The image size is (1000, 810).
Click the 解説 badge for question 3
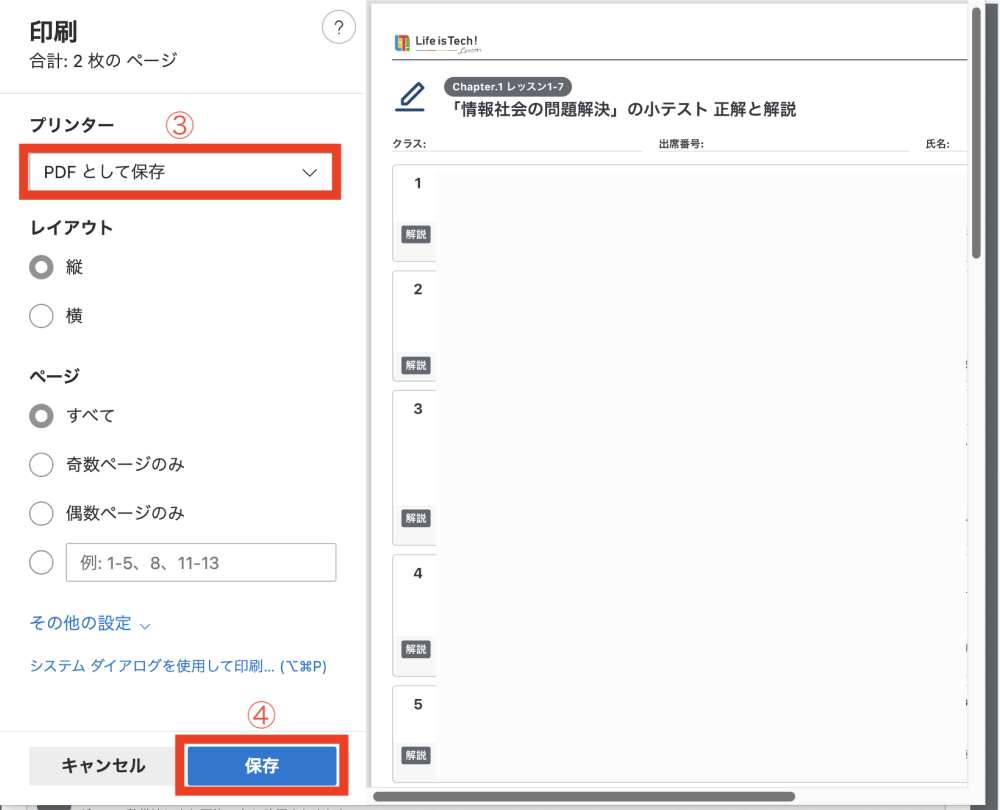[415, 518]
